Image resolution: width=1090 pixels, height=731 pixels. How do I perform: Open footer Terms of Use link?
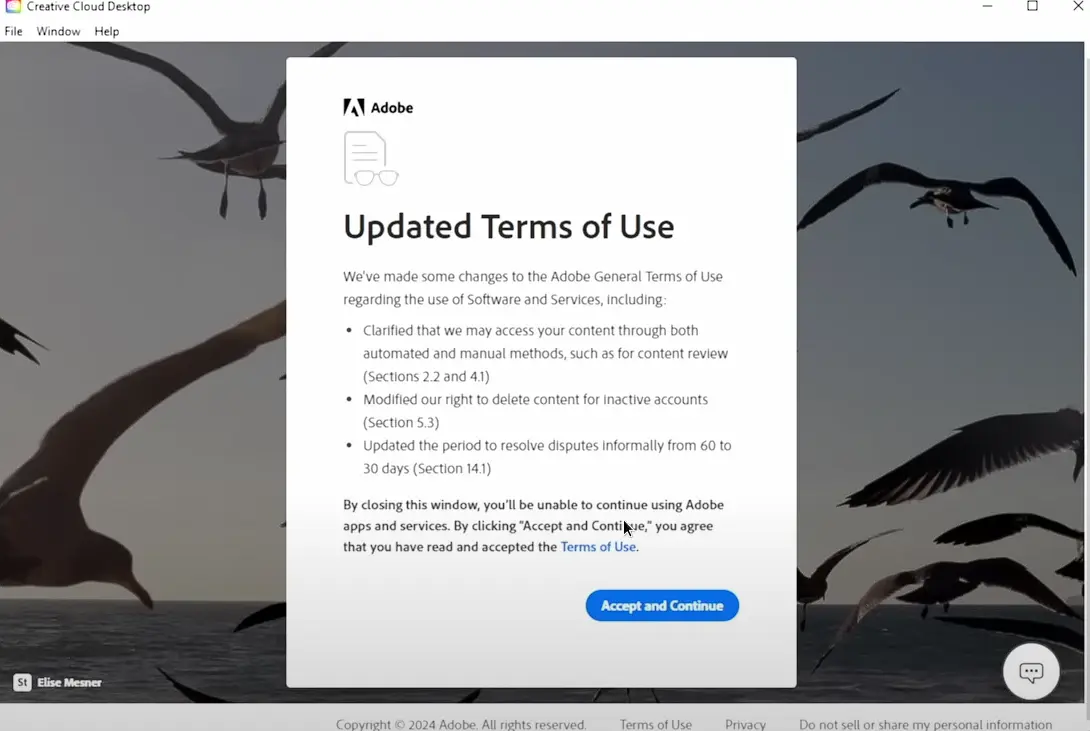click(x=656, y=724)
